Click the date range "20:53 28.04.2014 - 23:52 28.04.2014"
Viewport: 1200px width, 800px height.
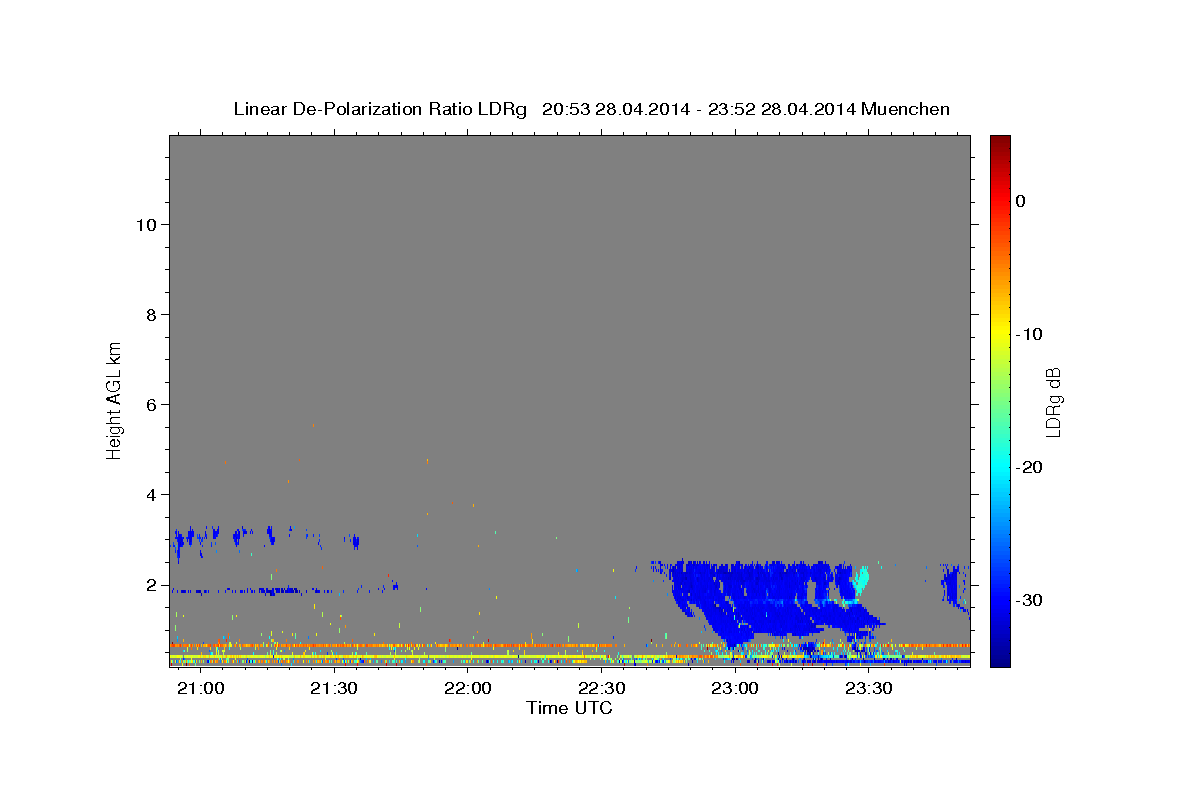pos(698,109)
